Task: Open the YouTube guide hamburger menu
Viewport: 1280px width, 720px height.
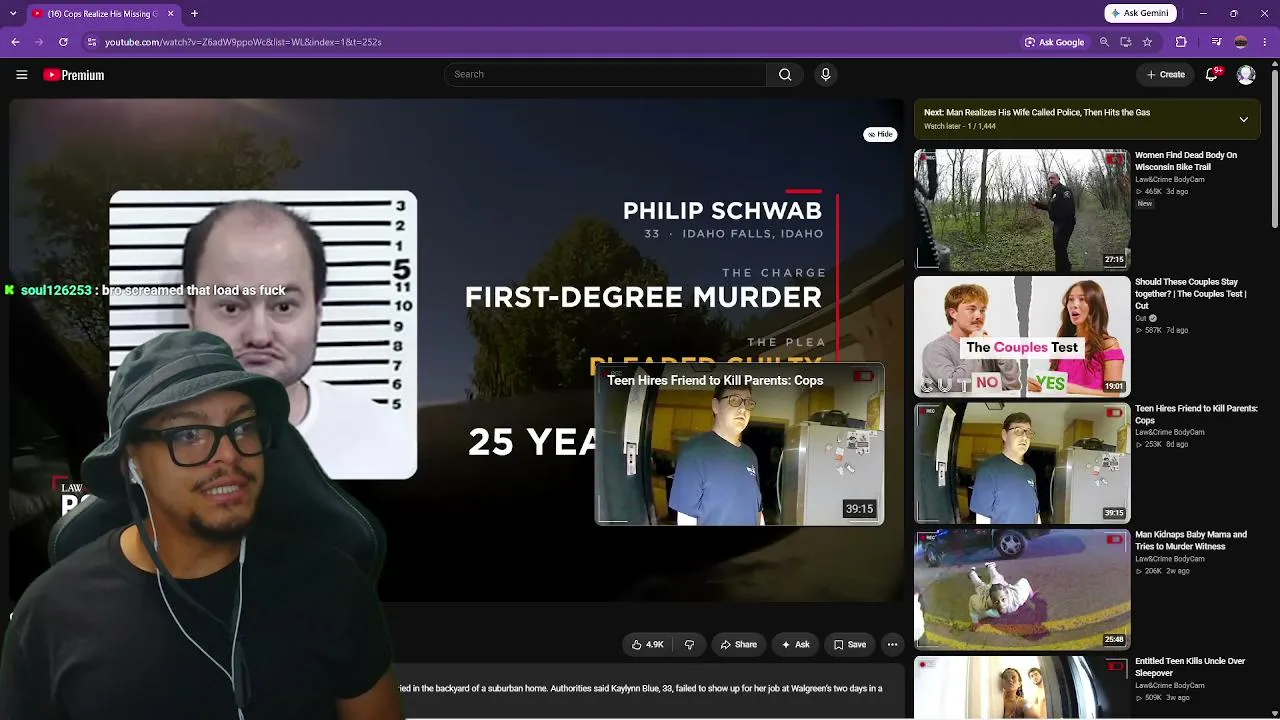Action: 21,75
